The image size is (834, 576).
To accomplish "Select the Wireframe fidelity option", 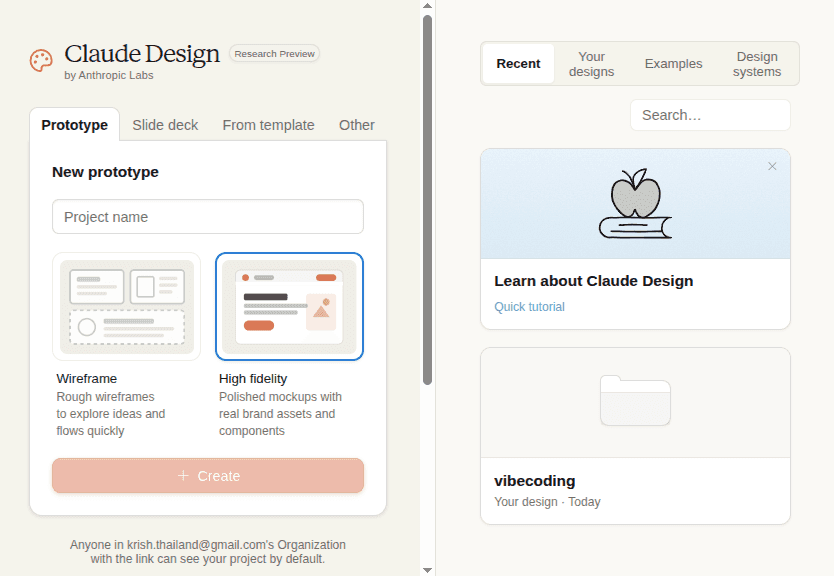I will click(127, 306).
